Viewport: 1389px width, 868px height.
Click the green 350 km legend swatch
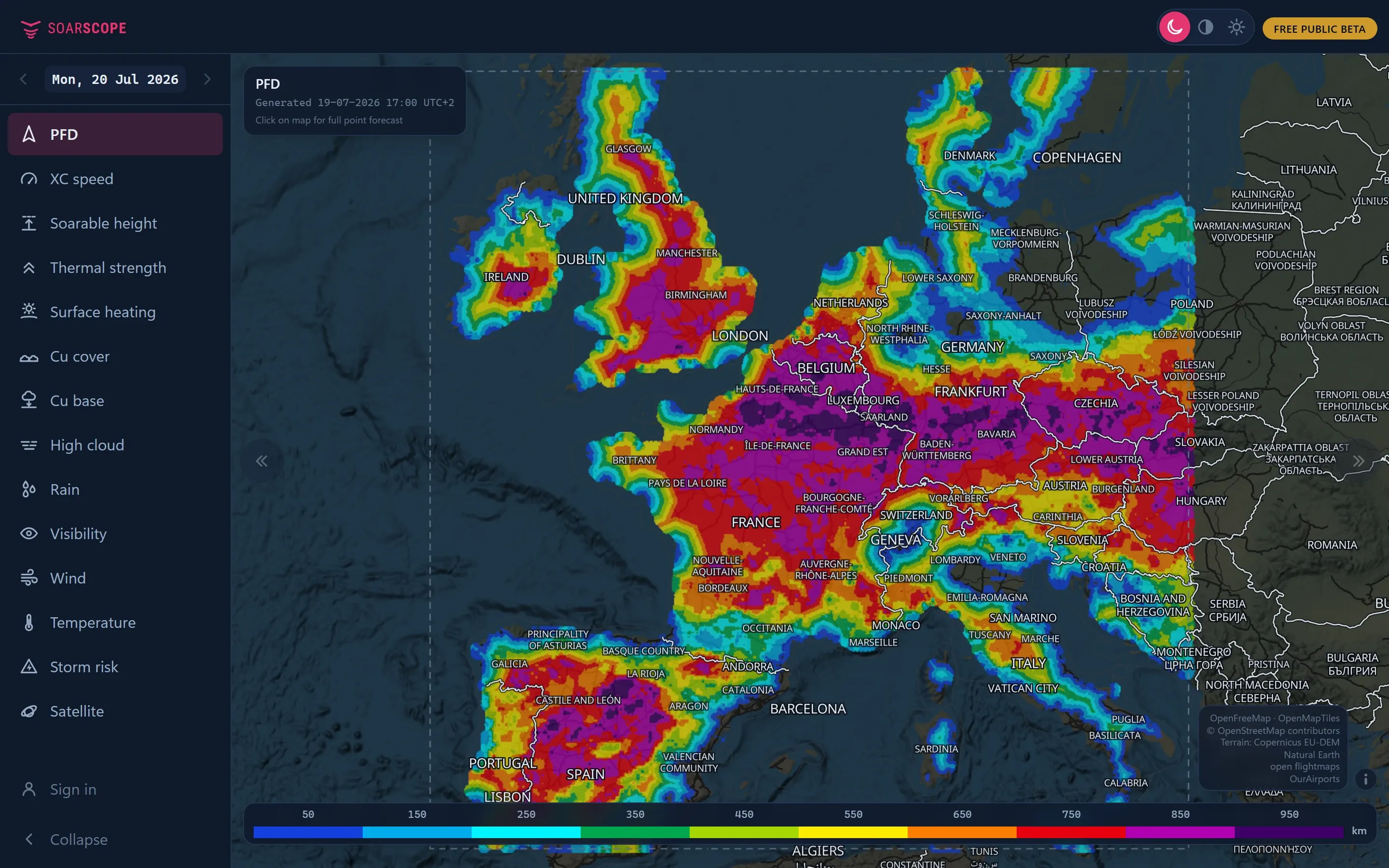(635, 832)
